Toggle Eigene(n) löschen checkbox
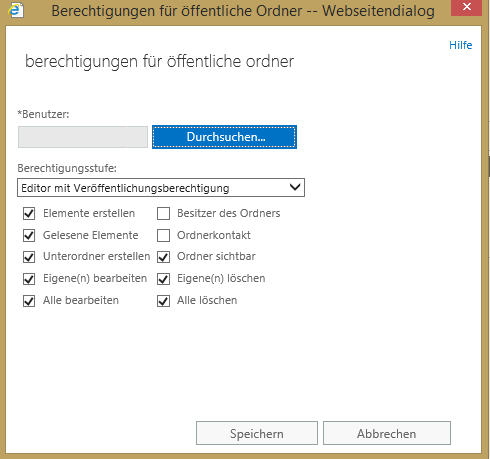 (163, 279)
